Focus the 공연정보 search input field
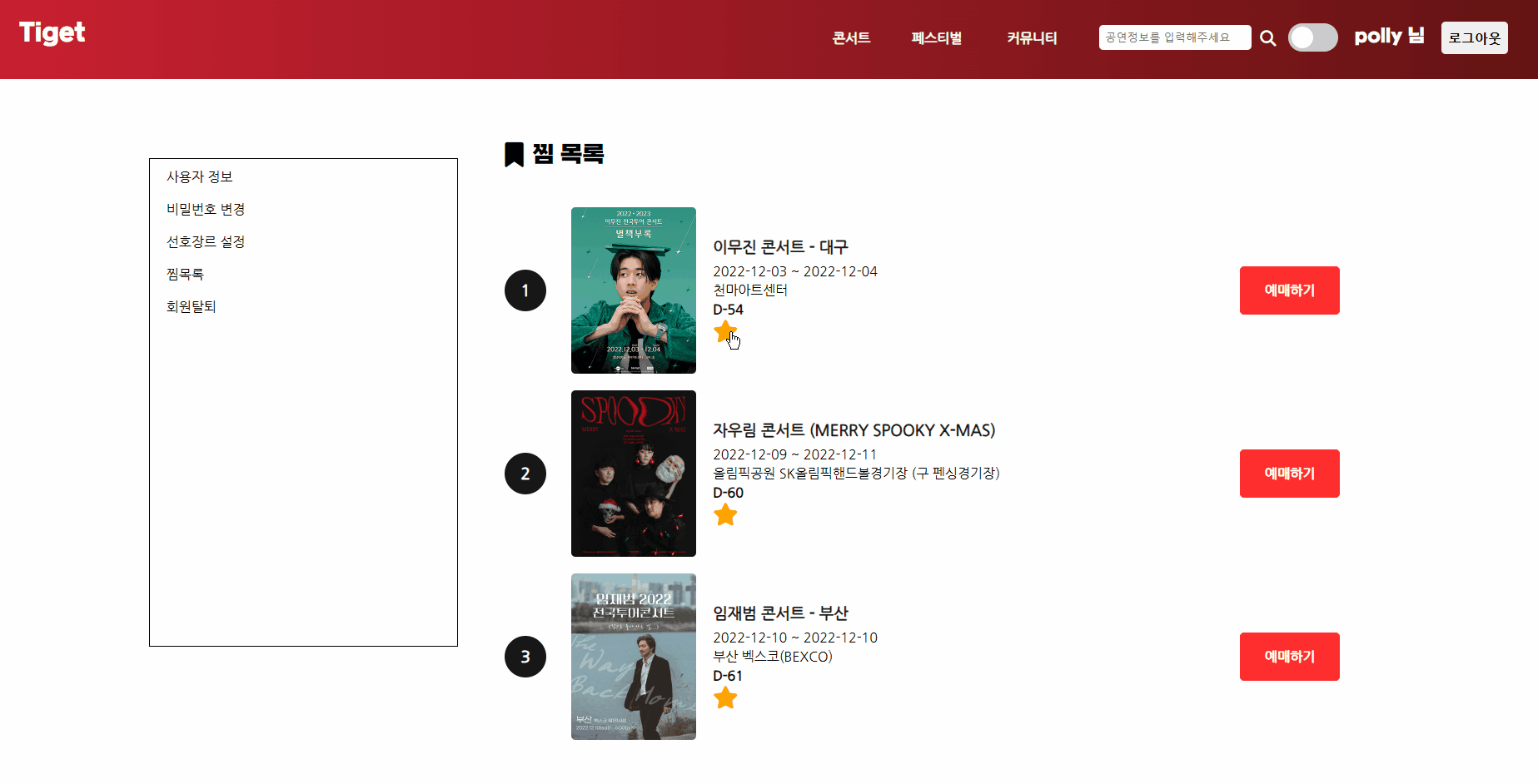 (x=1175, y=37)
